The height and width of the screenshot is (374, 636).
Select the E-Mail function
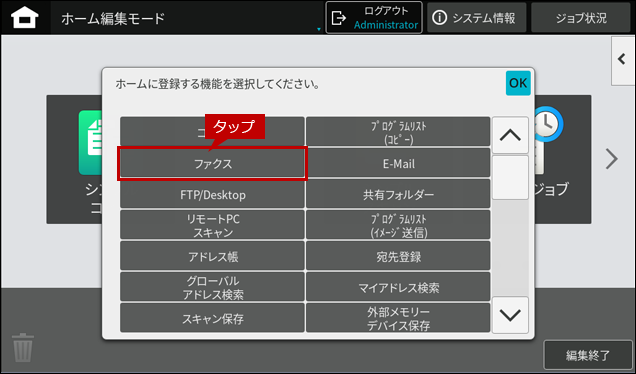398,163
